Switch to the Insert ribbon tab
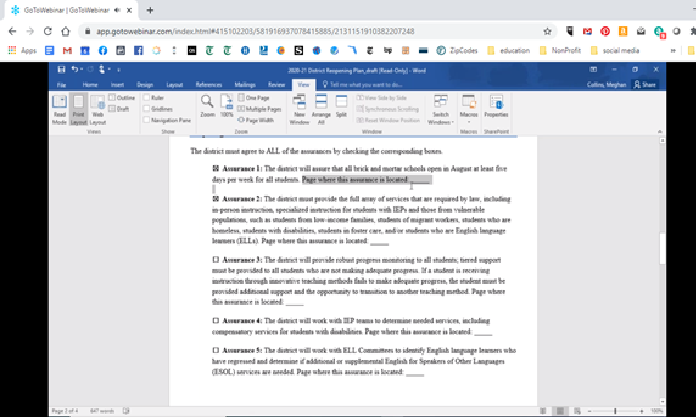Viewport: 696px width, 417px height. coord(118,85)
